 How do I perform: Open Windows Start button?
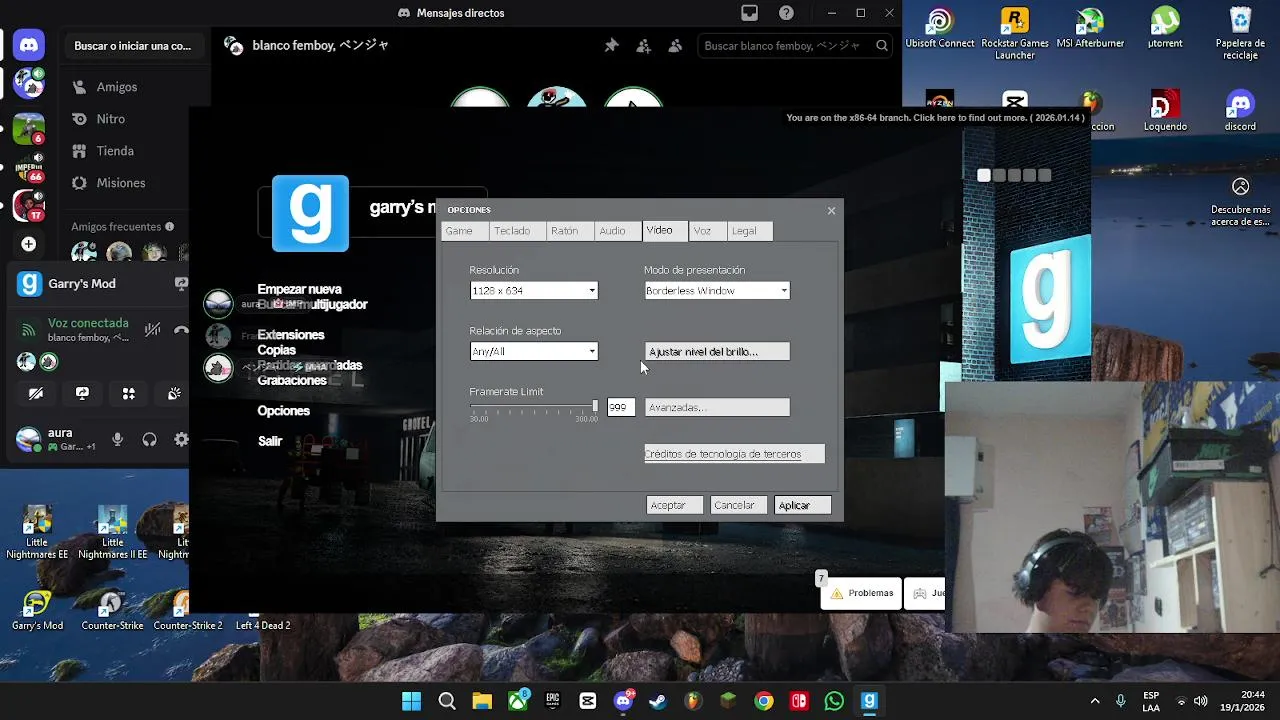411,701
